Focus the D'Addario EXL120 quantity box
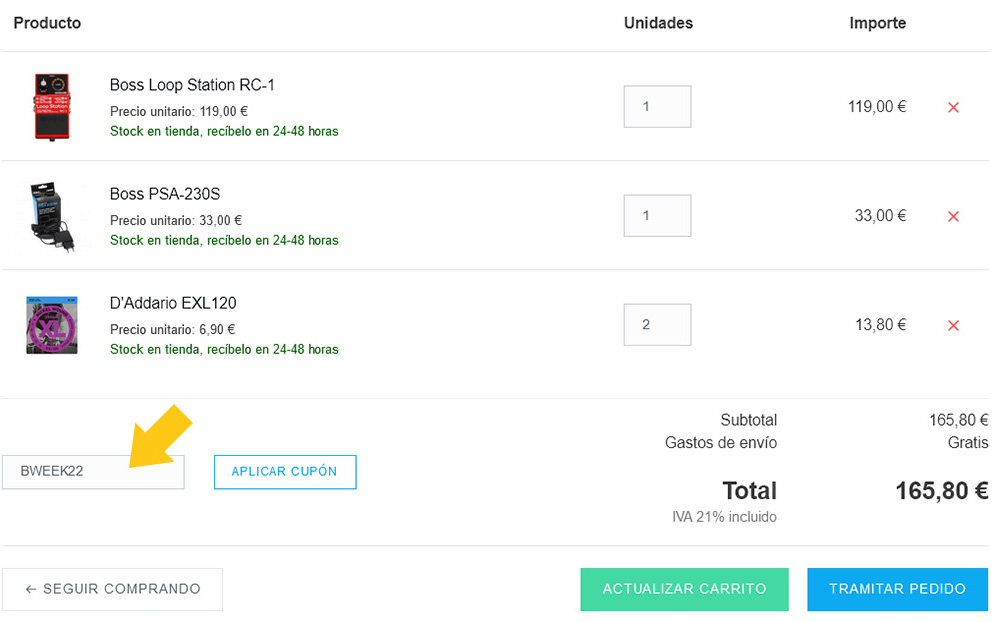The image size is (994, 622). pyautogui.click(x=657, y=325)
